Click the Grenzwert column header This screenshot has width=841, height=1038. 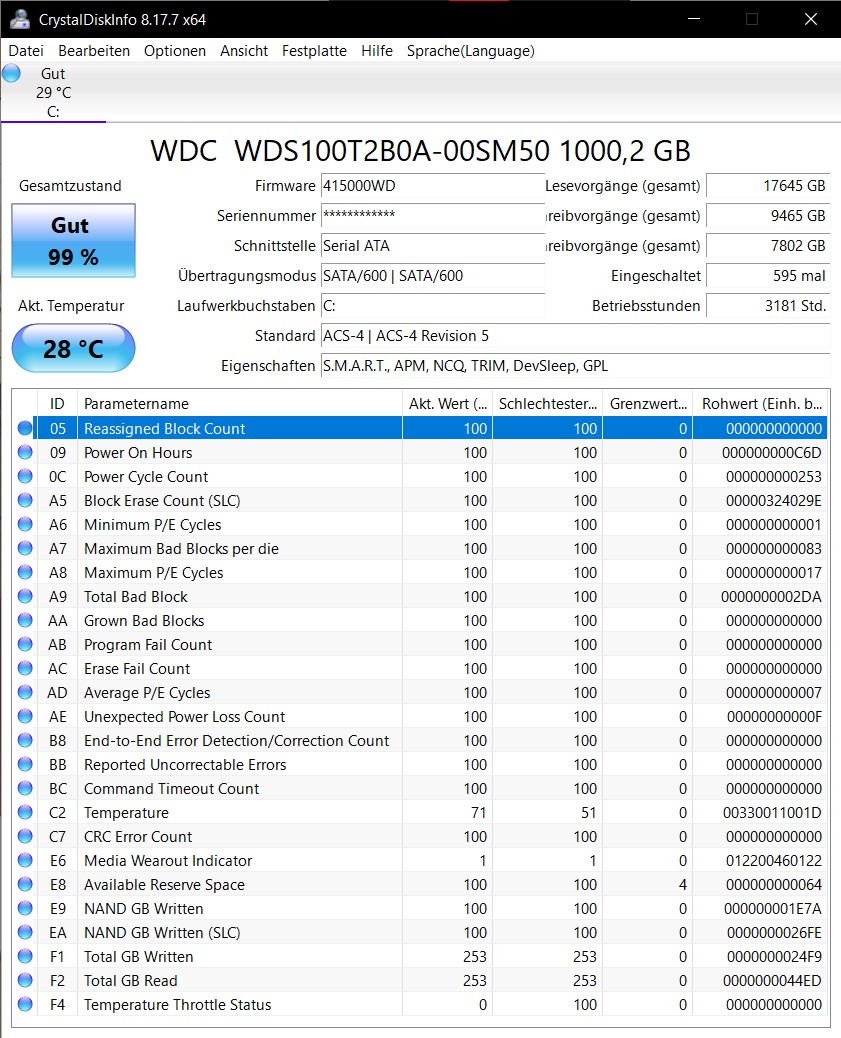pyautogui.click(x=648, y=403)
